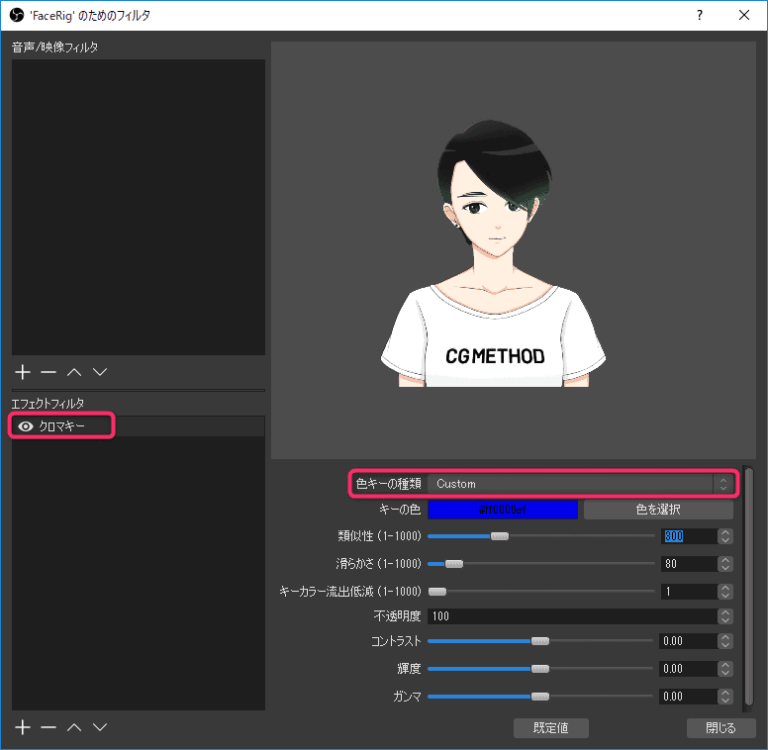Move effect filter up with arrow icon
This screenshot has width=768, height=750.
click(x=74, y=727)
